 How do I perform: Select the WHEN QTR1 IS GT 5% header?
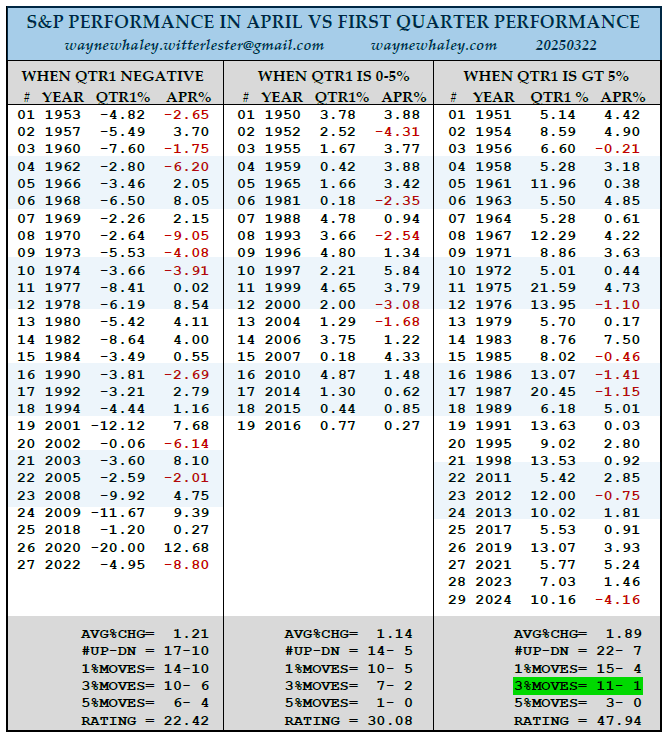[x=546, y=76]
